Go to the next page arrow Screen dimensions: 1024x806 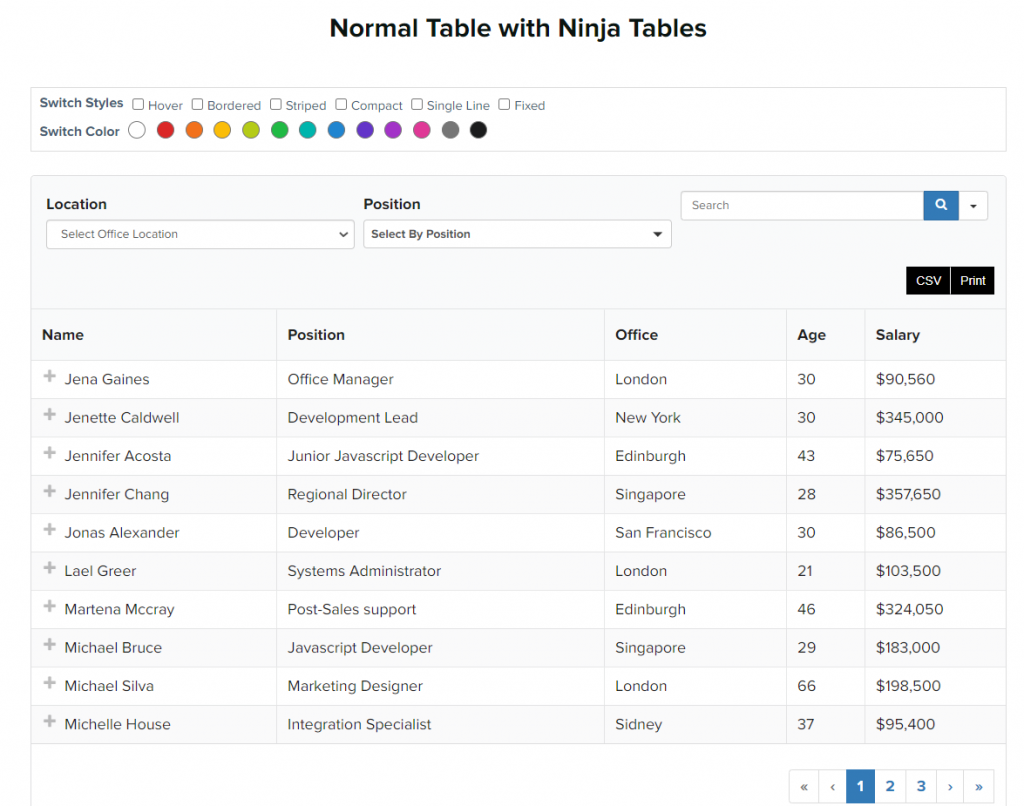coord(950,786)
